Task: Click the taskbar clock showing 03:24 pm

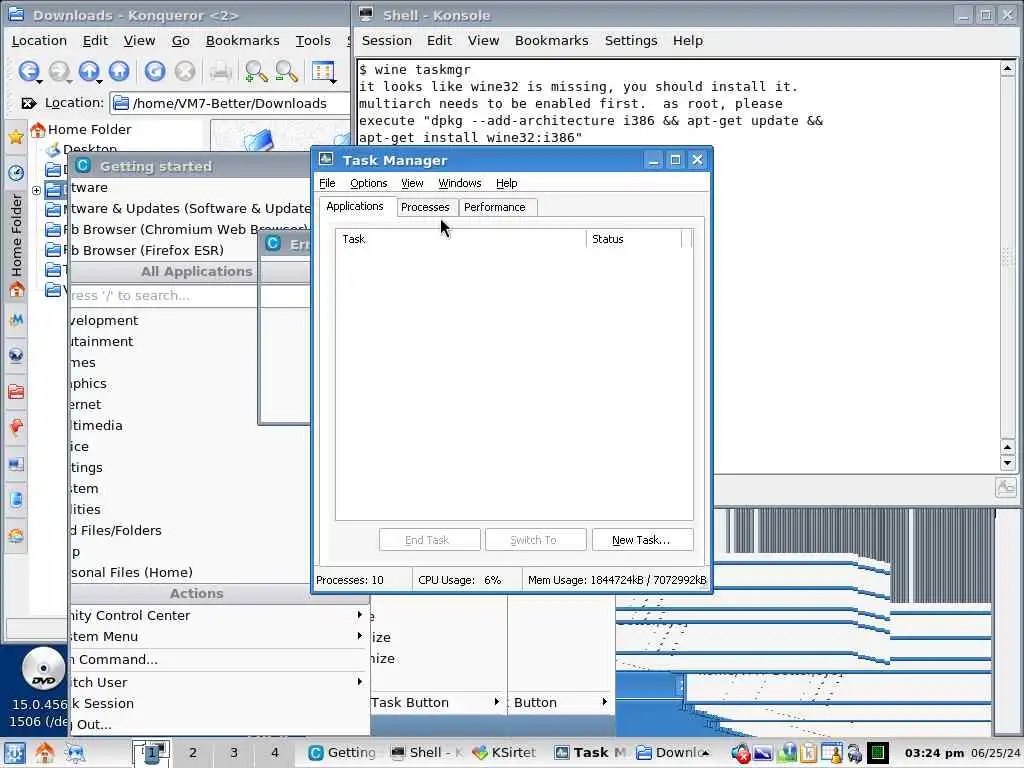Action: [935, 753]
